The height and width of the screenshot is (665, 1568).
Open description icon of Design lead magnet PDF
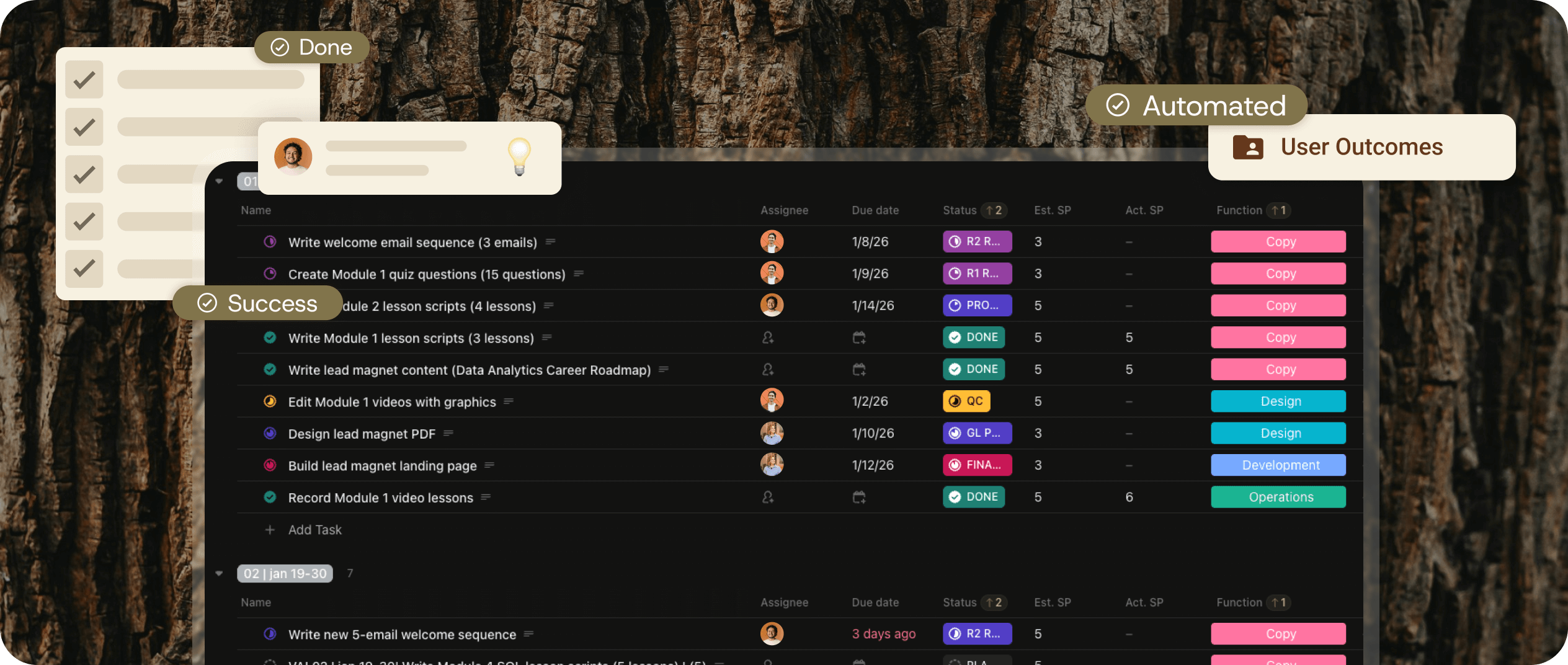(x=448, y=434)
